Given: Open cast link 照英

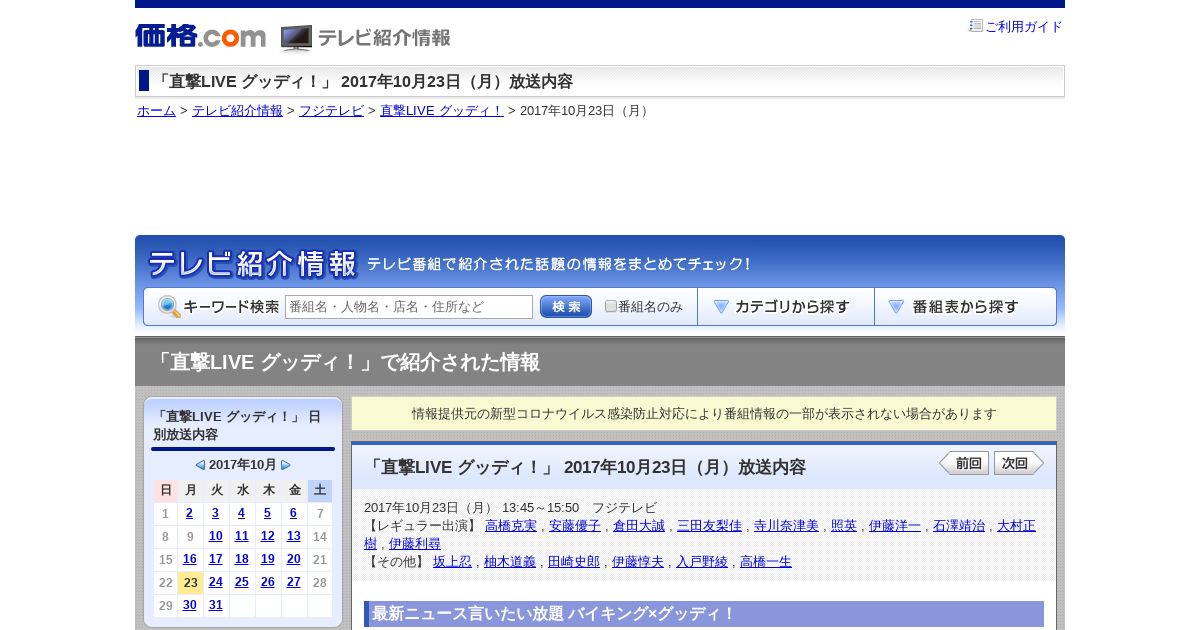Looking at the screenshot, I should tap(844, 526).
